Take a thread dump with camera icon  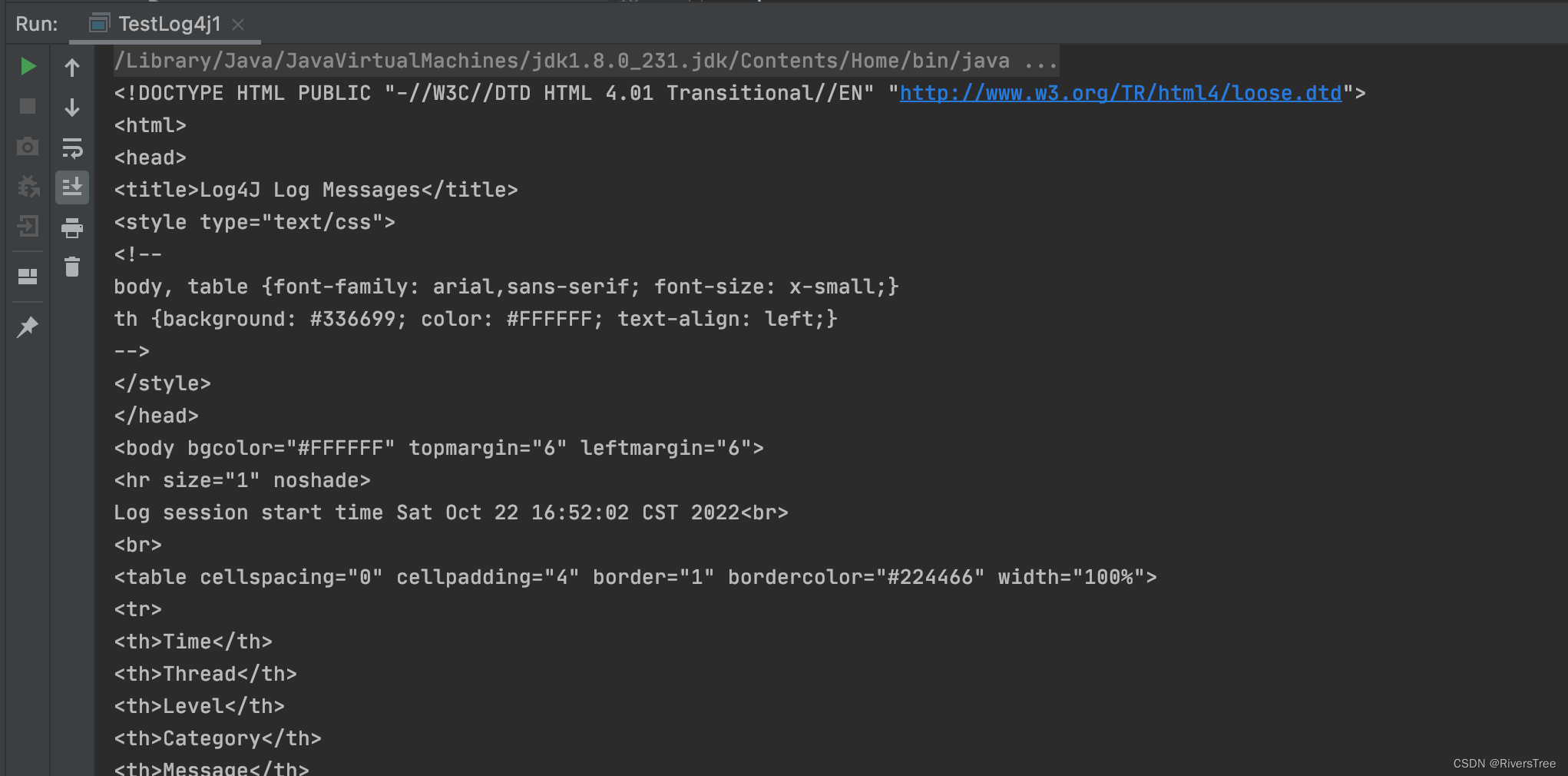pos(28,146)
